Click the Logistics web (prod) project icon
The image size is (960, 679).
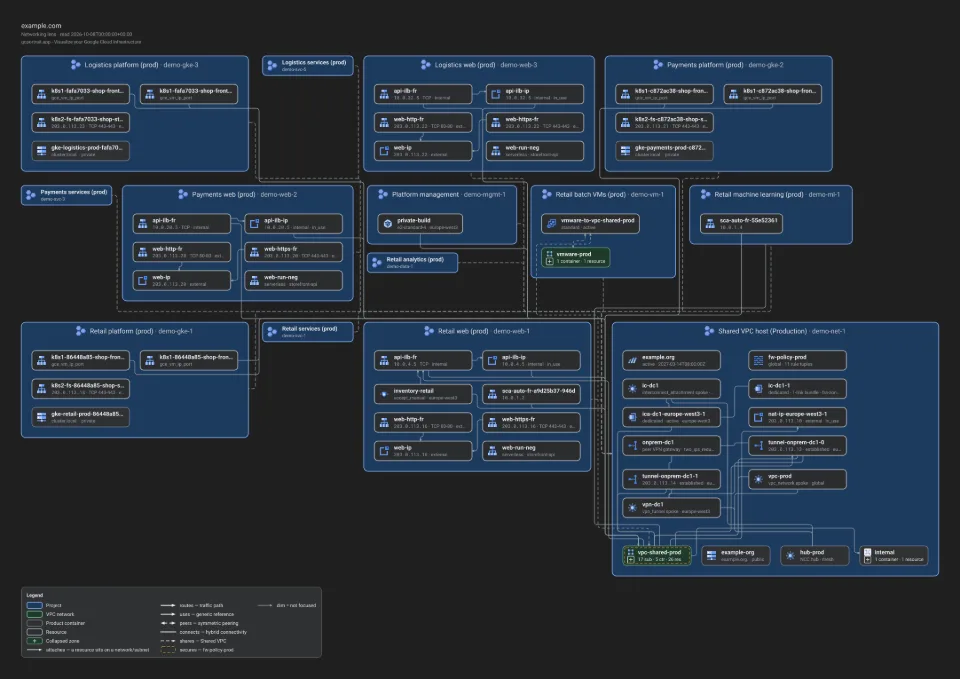(x=426, y=64)
